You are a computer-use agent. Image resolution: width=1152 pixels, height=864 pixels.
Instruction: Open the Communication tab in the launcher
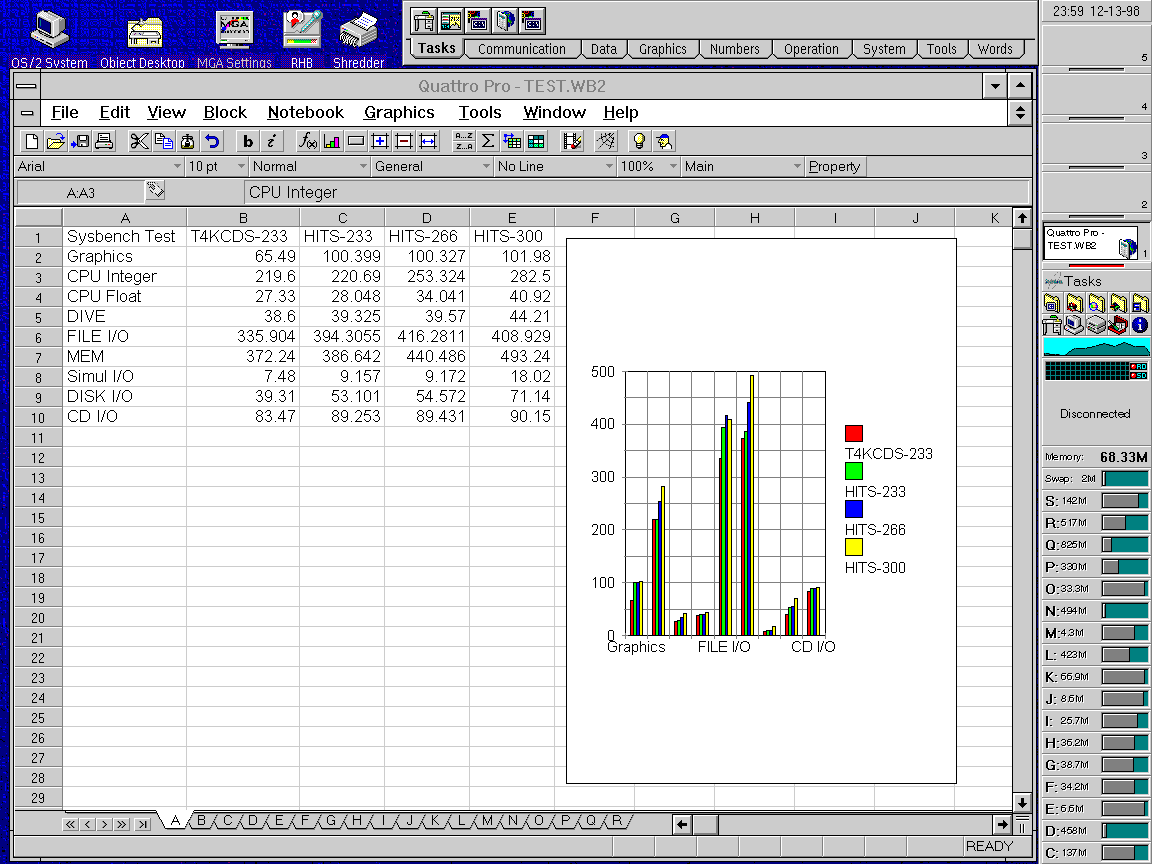[521, 49]
